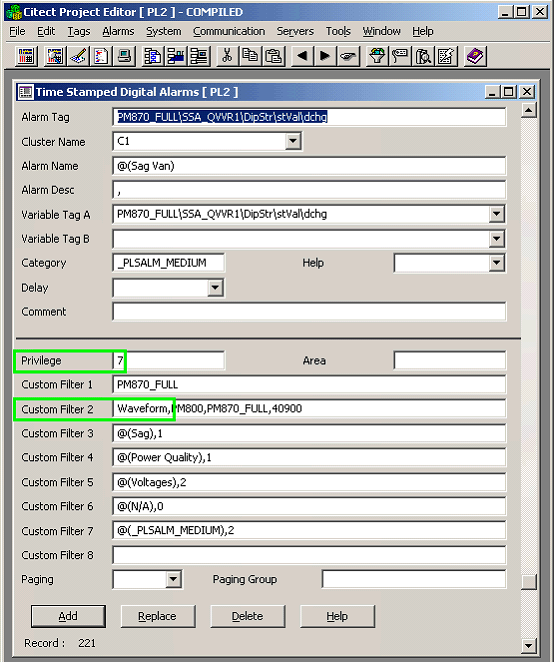The height and width of the screenshot is (662, 554).
Task: Click the stacked documents toolbar icon
Action: tap(153, 56)
